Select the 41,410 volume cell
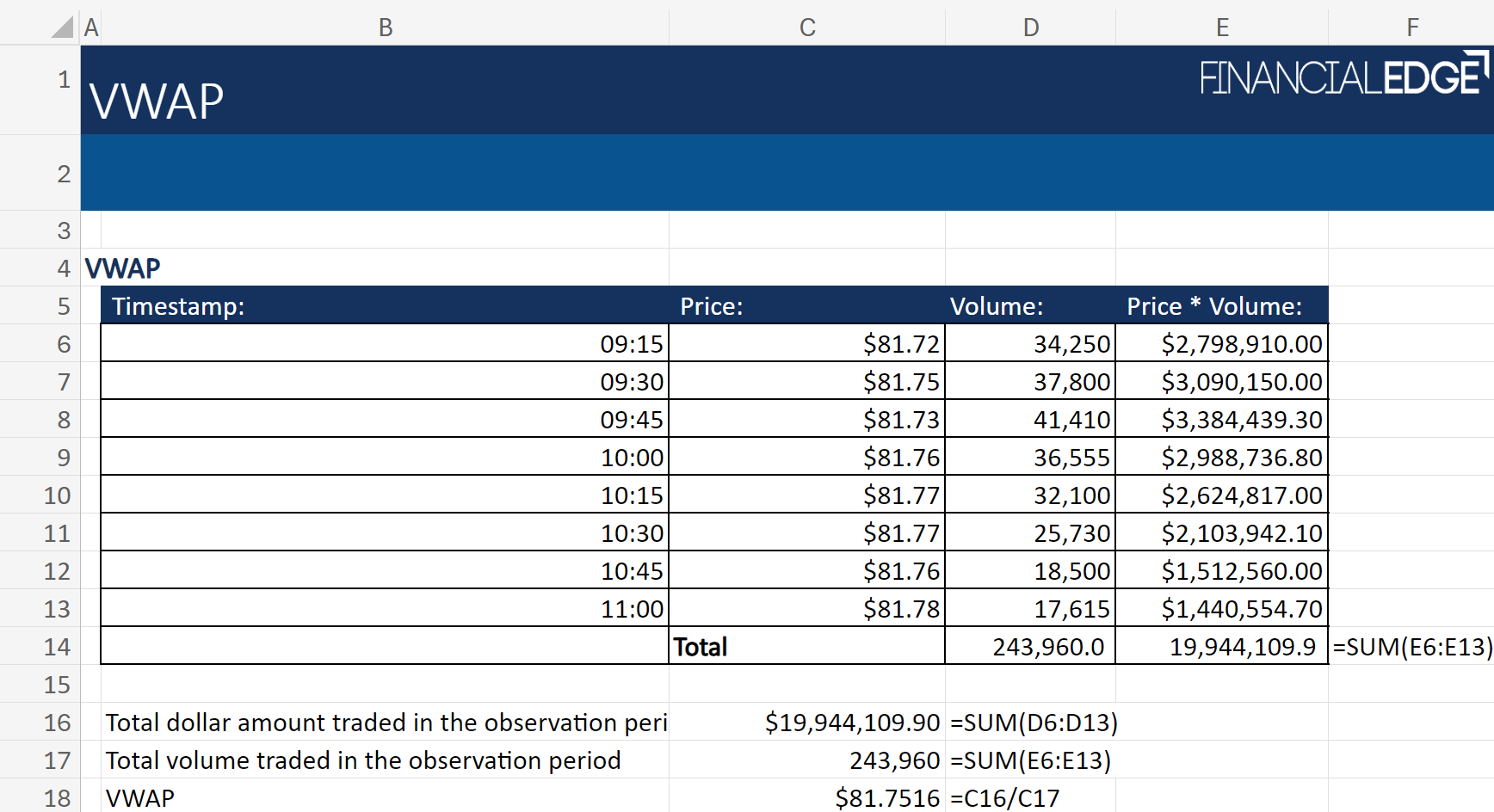Image resolution: width=1494 pixels, height=812 pixels. 1030,420
